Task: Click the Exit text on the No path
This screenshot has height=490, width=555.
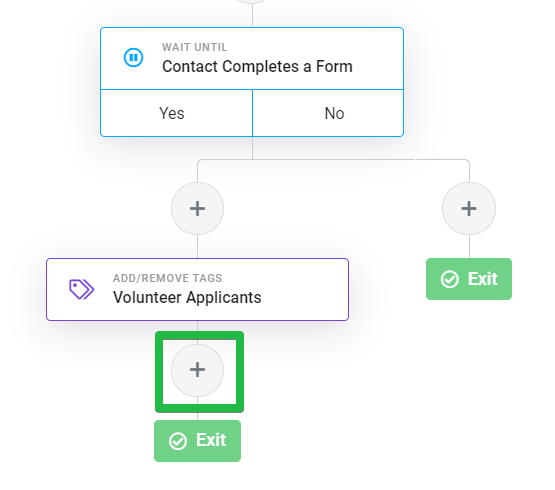Action: point(483,279)
